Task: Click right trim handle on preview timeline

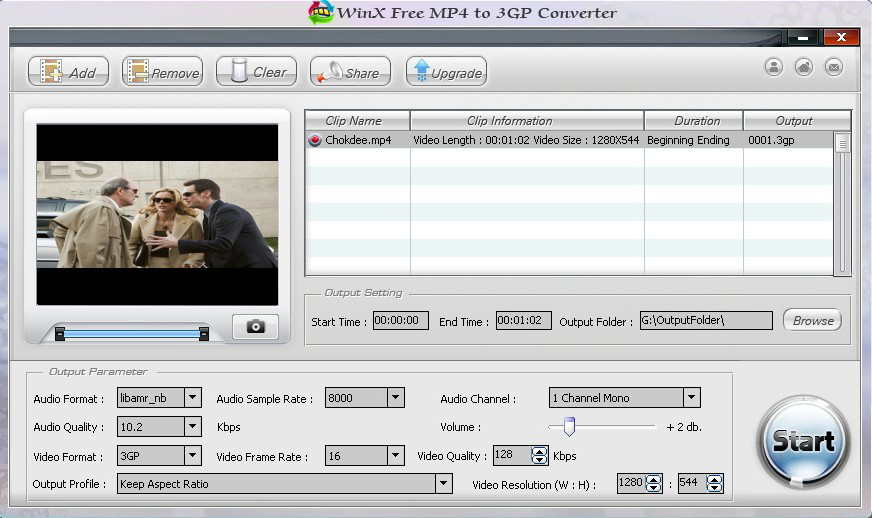Action: click(x=204, y=334)
